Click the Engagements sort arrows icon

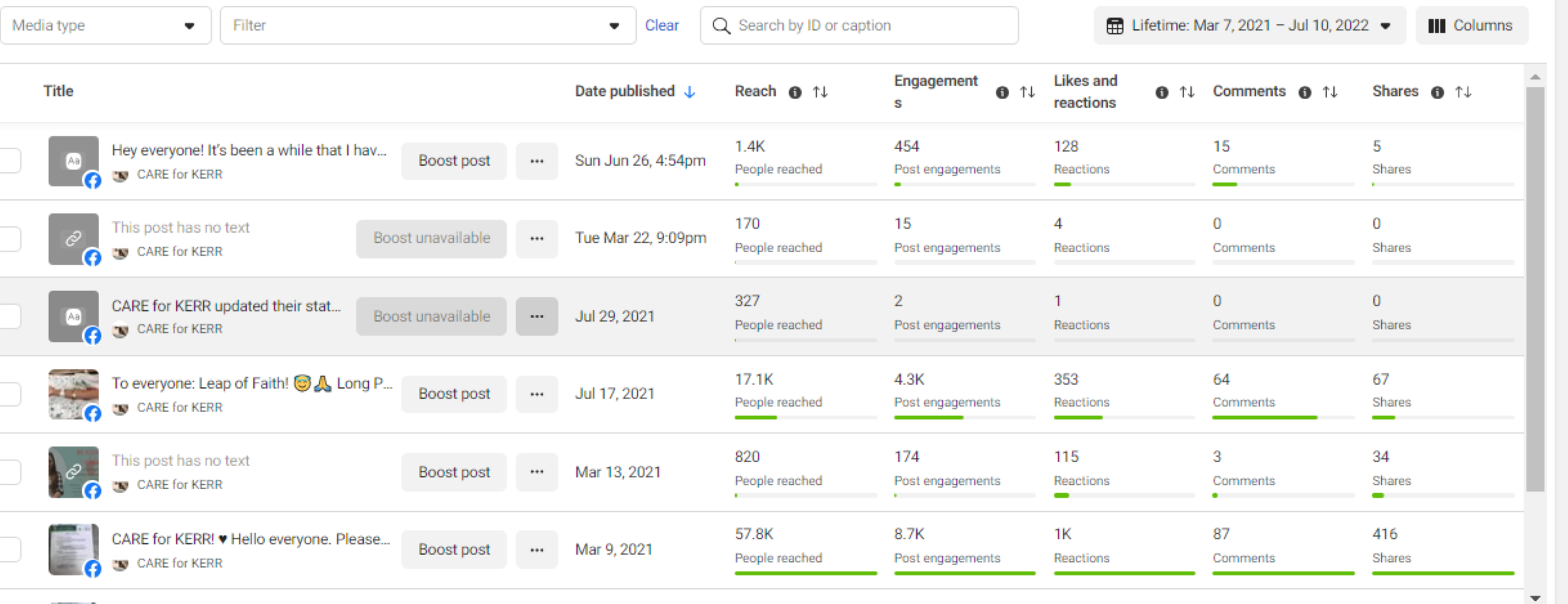coord(1027,92)
